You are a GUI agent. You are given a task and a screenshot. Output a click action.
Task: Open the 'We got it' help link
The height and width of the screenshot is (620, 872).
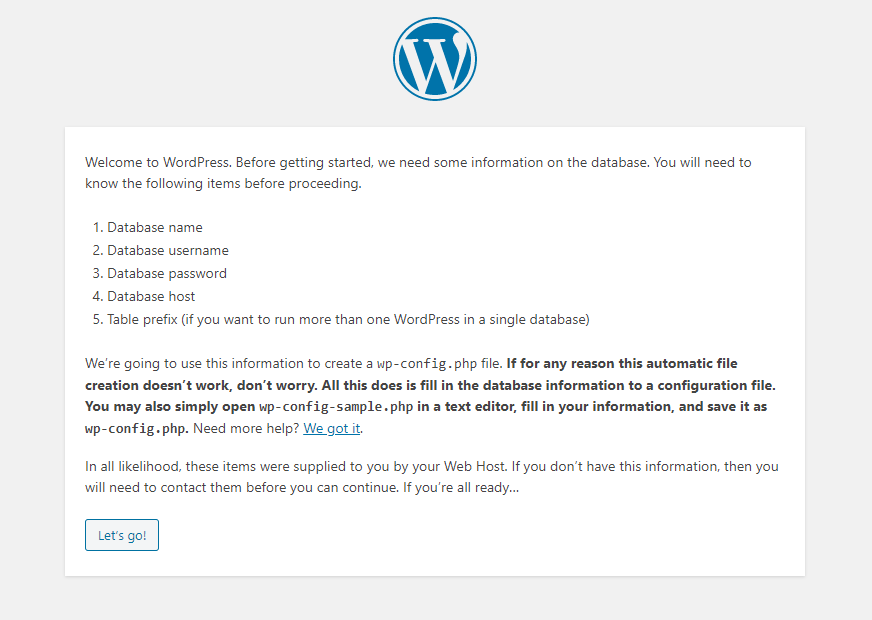[331, 428]
